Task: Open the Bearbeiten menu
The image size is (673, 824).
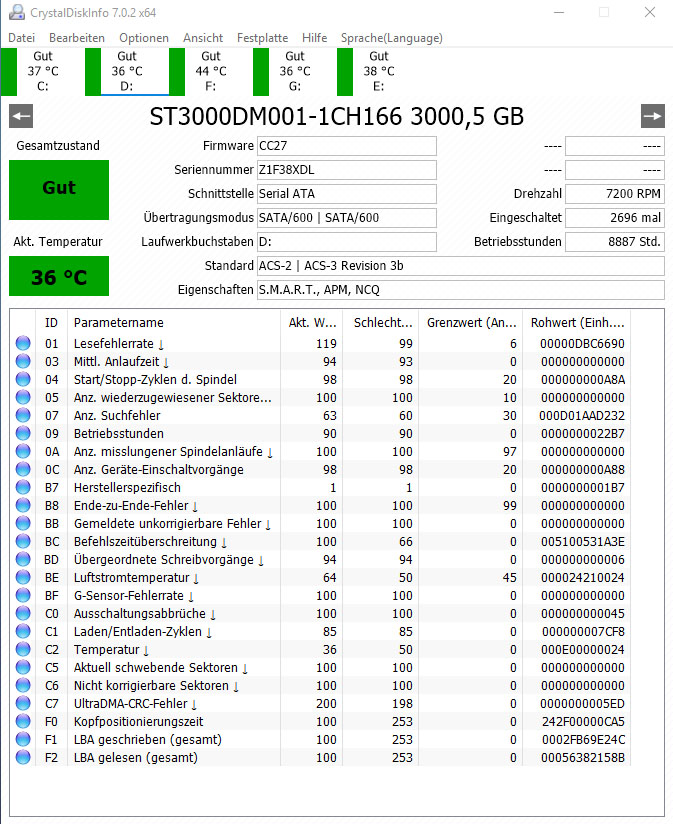Action: pyautogui.click(x=77, y=38)
